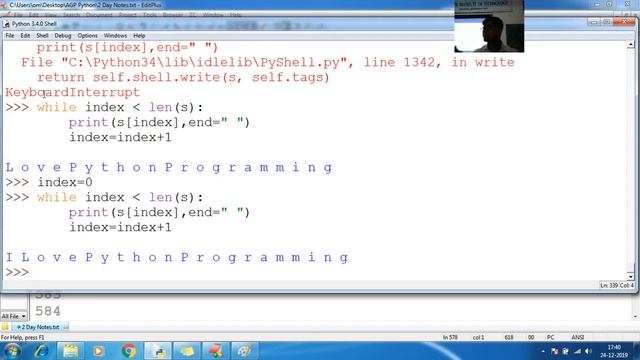640x360 pixels.
Task: Click the PyShell.py traceback file line
Action: (x=268, y=62)
